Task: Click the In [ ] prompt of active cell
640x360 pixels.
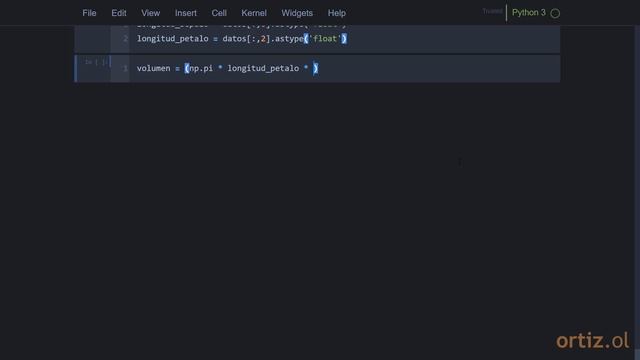Action: pos(96,62)
